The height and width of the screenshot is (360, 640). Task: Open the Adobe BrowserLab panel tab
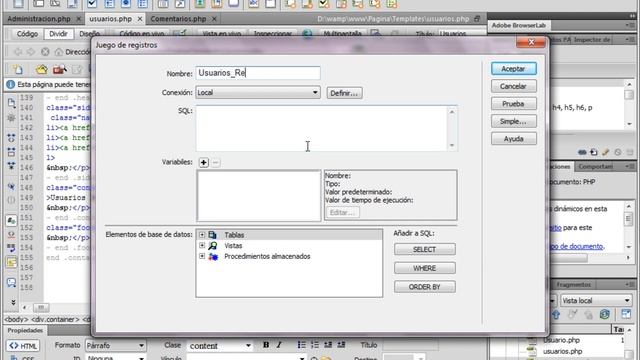518,25
